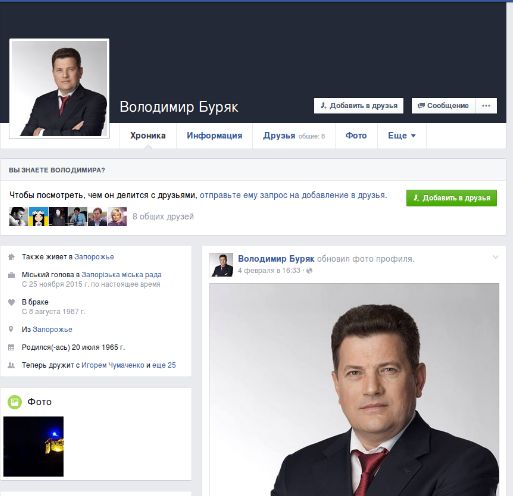This screenshot has width=513, height=496.
Task: Click the location pin hometown icon
Action: (11, 329)
